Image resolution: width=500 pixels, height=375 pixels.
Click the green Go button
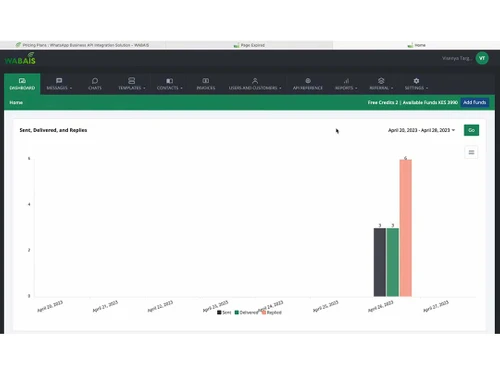click(471, 130)
